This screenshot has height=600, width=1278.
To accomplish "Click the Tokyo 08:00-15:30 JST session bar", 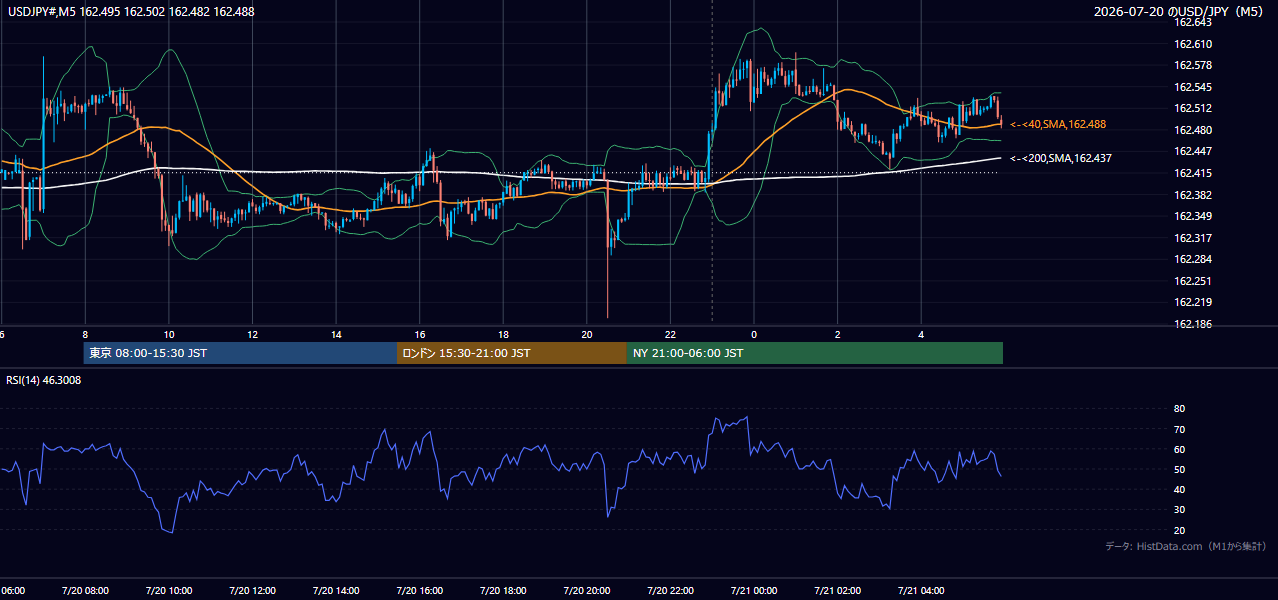I will pos(240,353).
